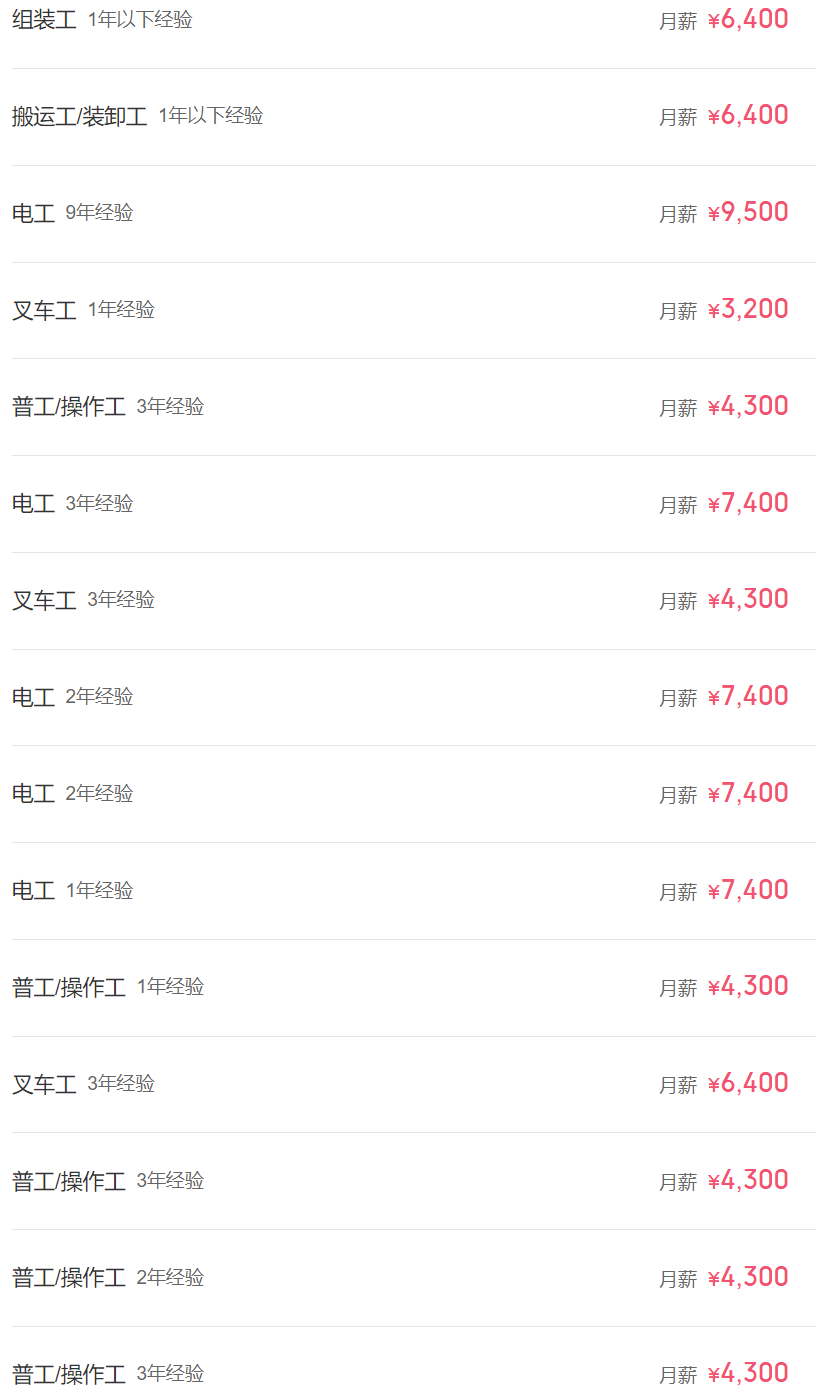This screenshot has height=1395, width=816.
Task: Open the 电工 title with 3年经验
Action: coord(33,503)
